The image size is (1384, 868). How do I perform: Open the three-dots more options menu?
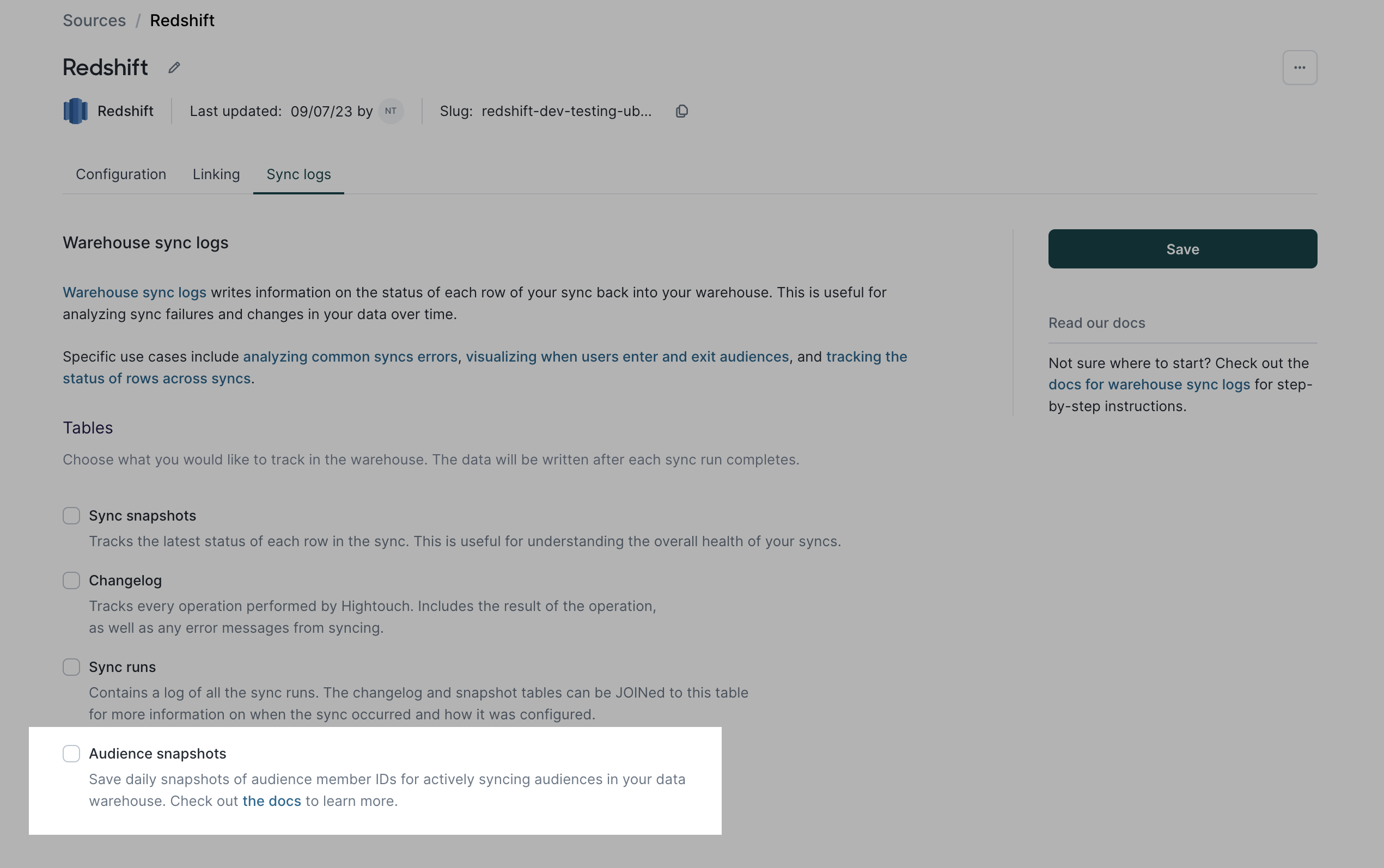pos(1300,68)
